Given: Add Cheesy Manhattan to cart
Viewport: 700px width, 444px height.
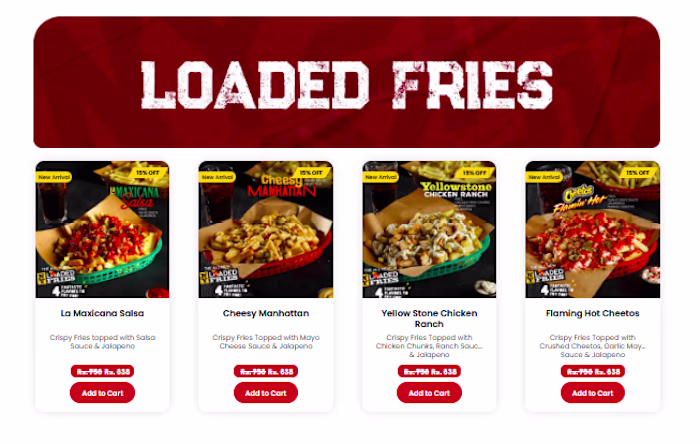Looking at the screenshot, I should [x=266, y=393].
